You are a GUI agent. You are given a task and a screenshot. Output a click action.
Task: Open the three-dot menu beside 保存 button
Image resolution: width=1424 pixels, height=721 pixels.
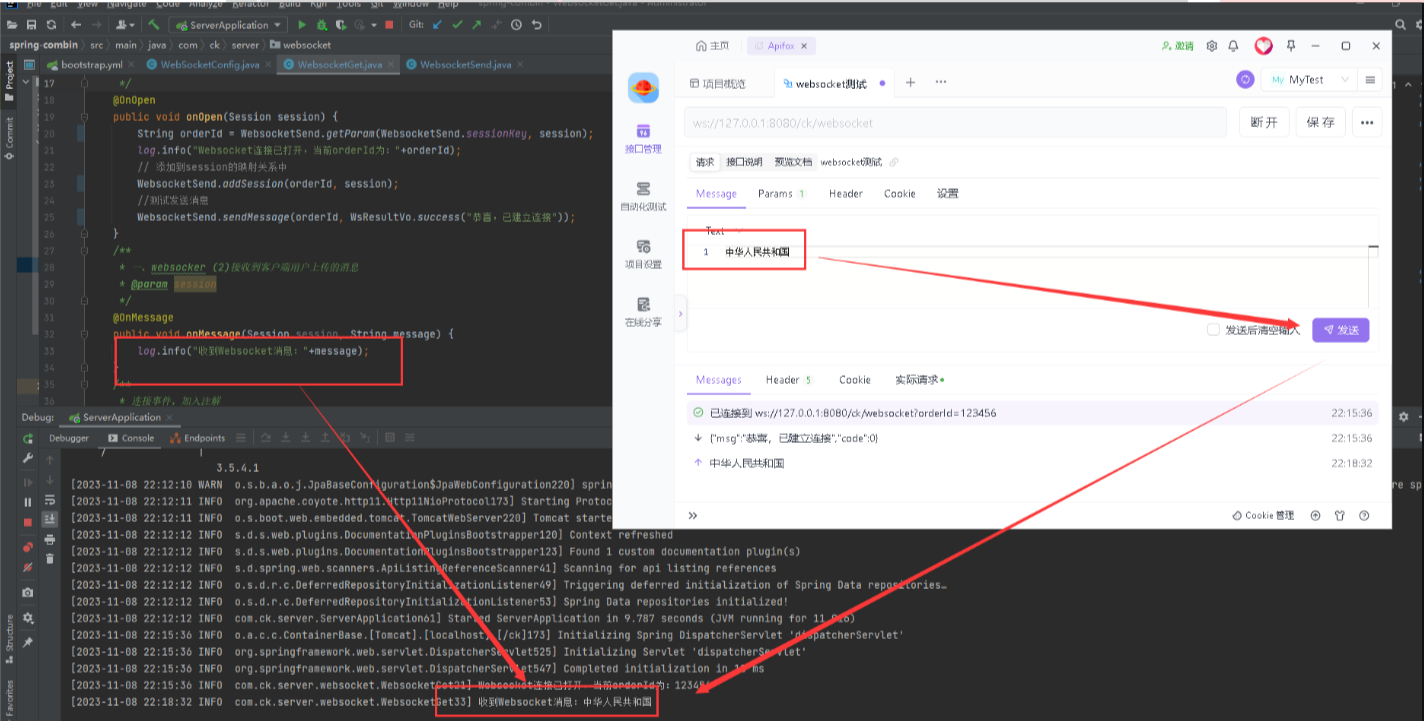click(1367, 122)
